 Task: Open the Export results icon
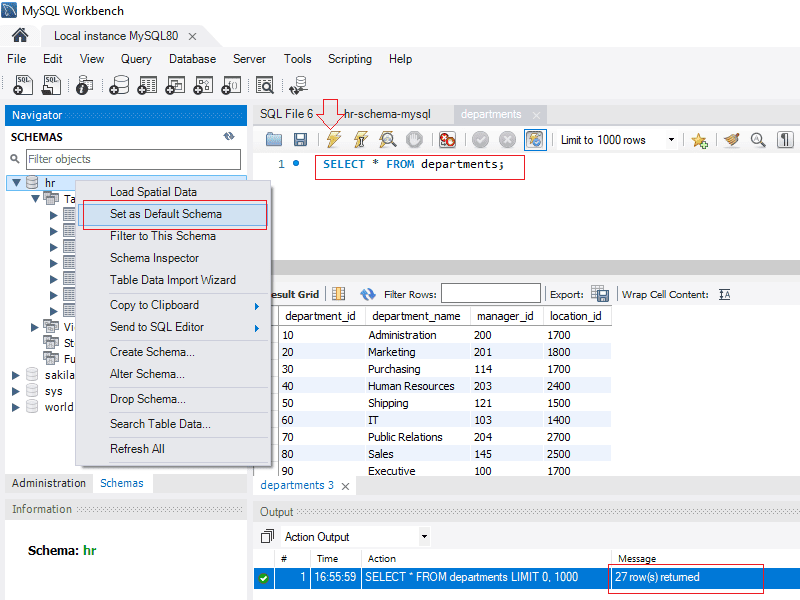tap(602, 293)
